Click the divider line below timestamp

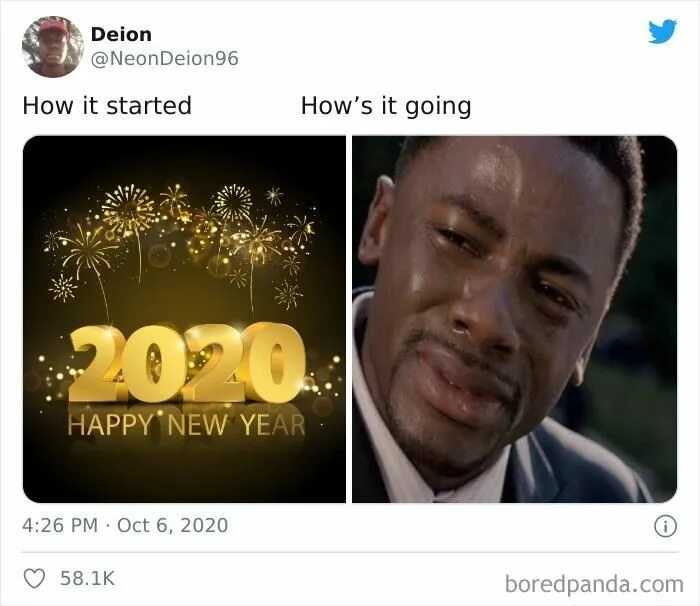click(x=350, y=552)
